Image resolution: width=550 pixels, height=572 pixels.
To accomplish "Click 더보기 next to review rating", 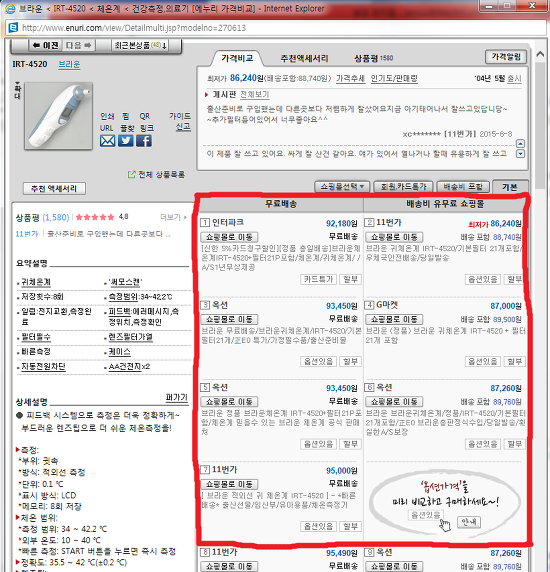I will pos(173,217).
